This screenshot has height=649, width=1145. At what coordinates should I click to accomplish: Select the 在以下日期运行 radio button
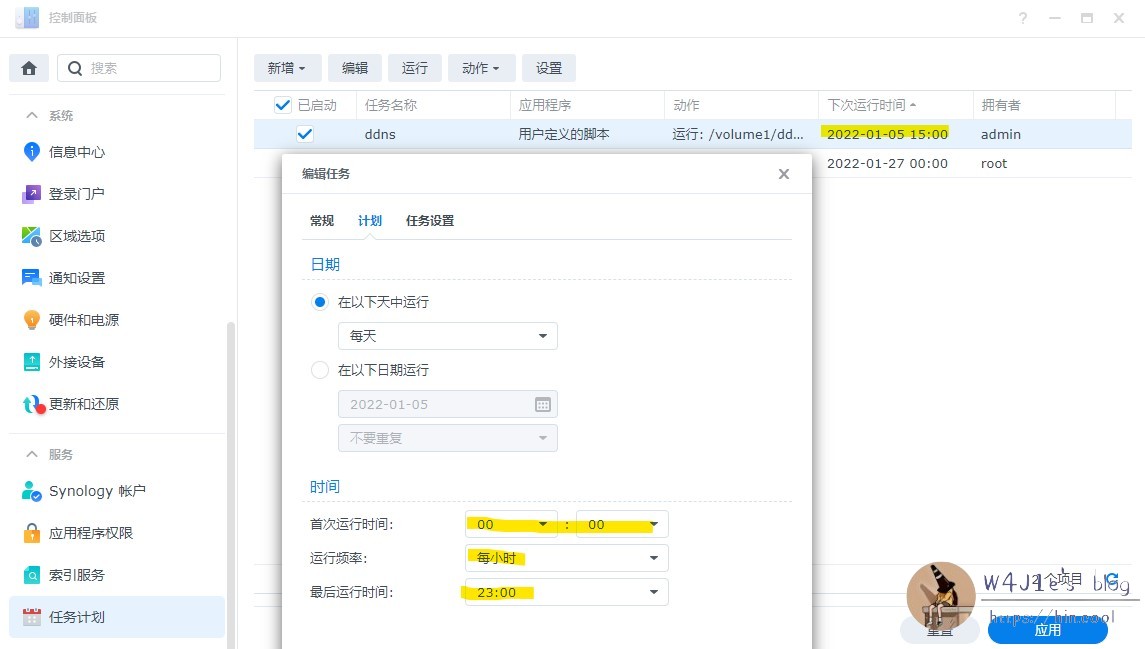320,370
